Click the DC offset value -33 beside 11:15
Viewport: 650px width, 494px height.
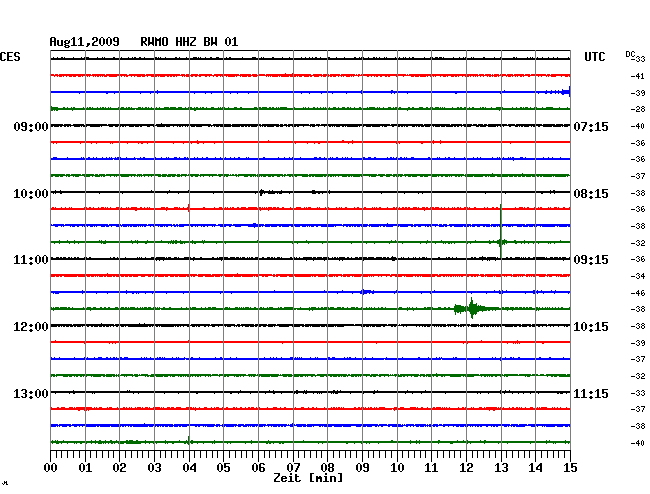tap(638, 393)
